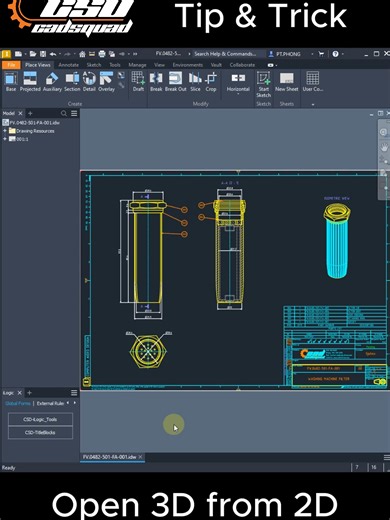Select the Break view tool

[156, 82]
